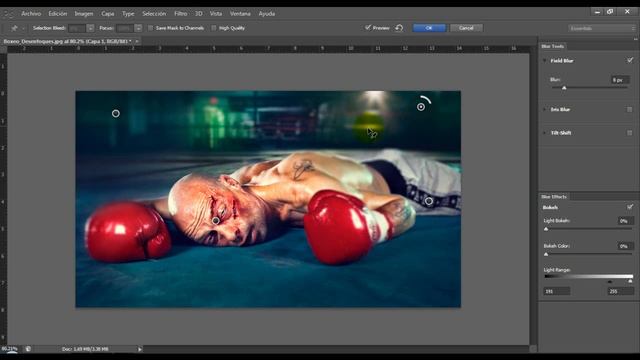The height and width of the screenshot is (360, 640).
Task: Select the blur pin on boxer's eye
Action: click(216, 221)
